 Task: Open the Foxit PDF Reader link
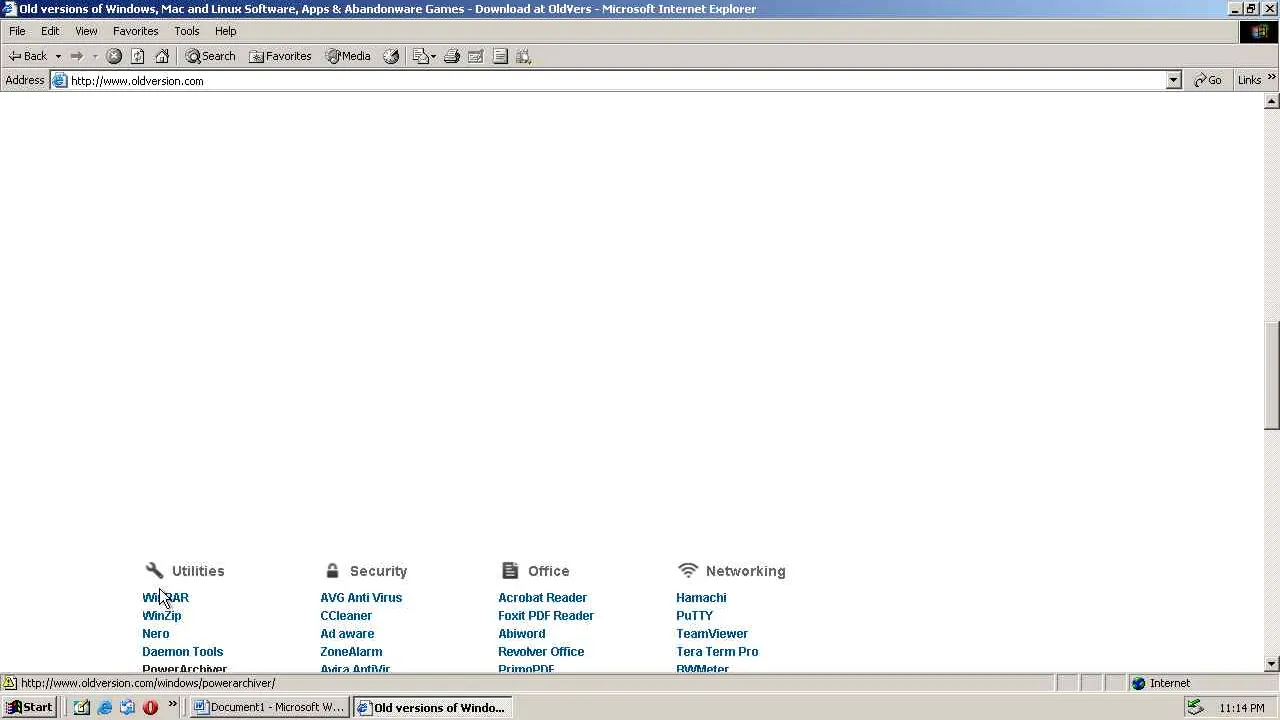546,616
